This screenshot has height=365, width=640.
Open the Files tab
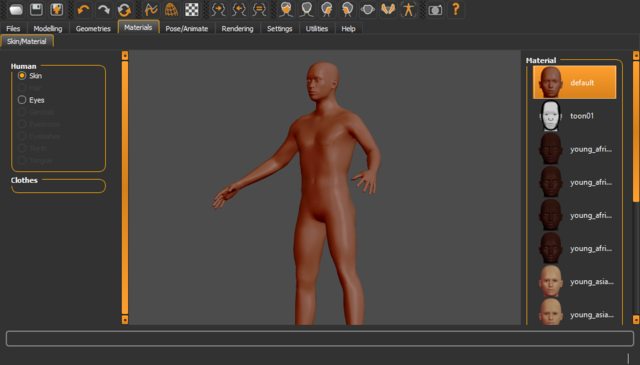pyautogui.click(x=13, y=29)
